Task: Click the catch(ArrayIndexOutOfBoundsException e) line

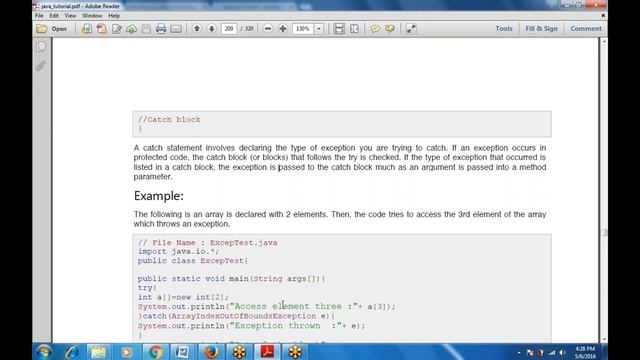Action: point(236,316)
